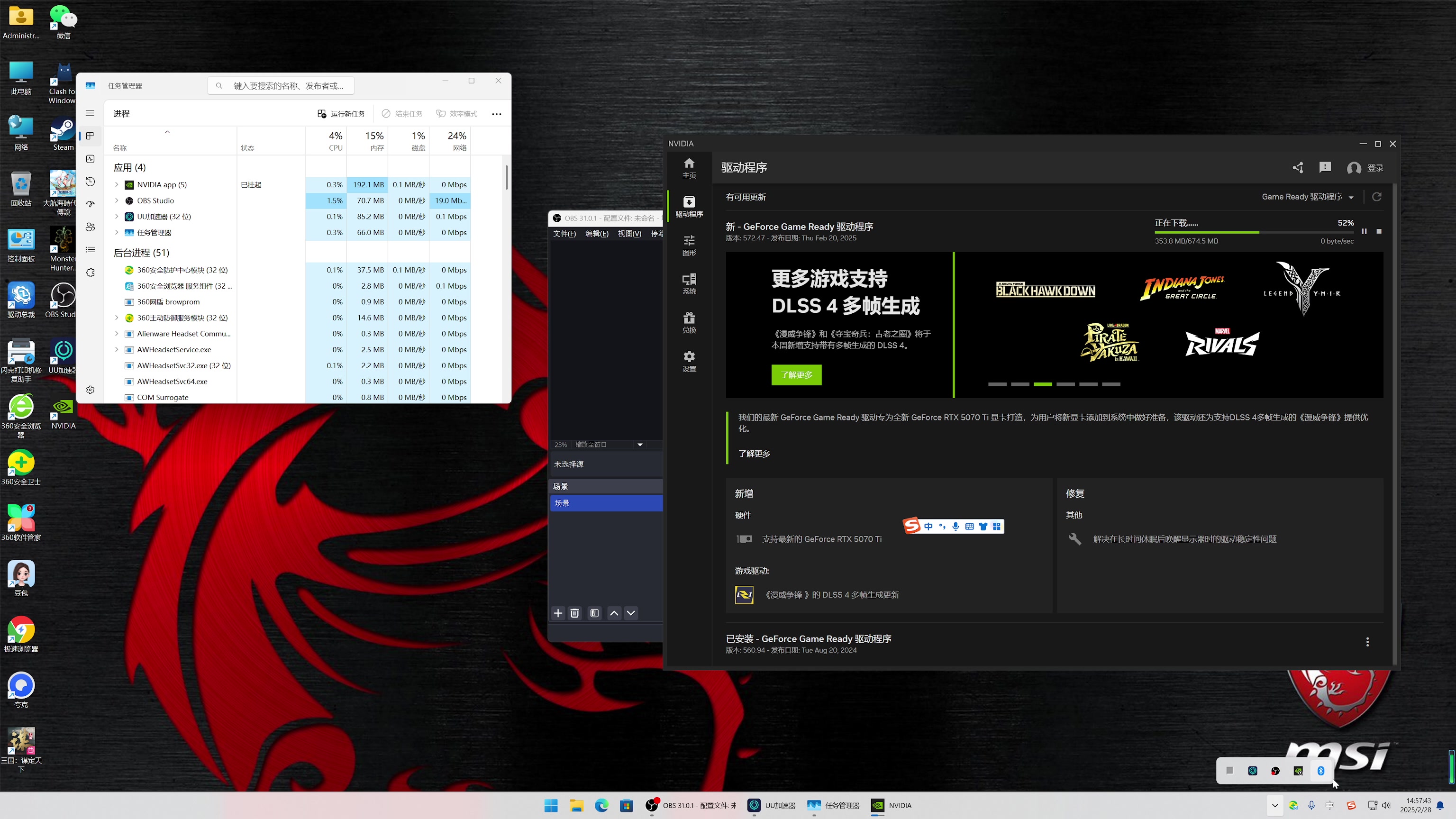Move scene up in OBS
The image size is (1456, 819).
tap(614, 613)
